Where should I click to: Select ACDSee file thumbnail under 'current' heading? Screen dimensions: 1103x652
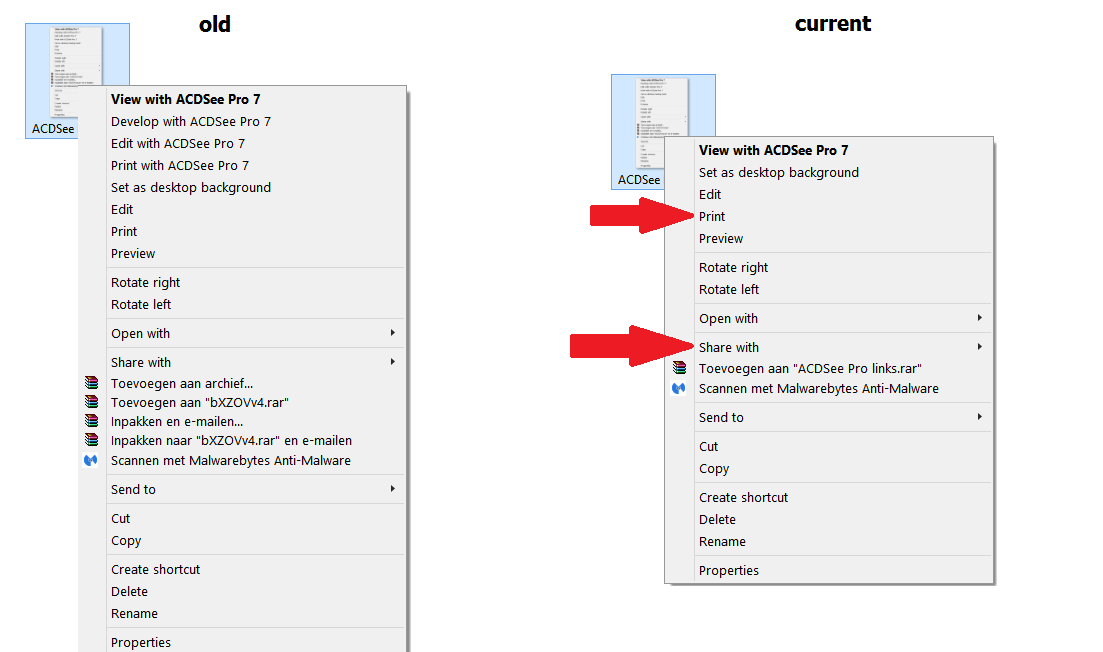coord(663,132)
